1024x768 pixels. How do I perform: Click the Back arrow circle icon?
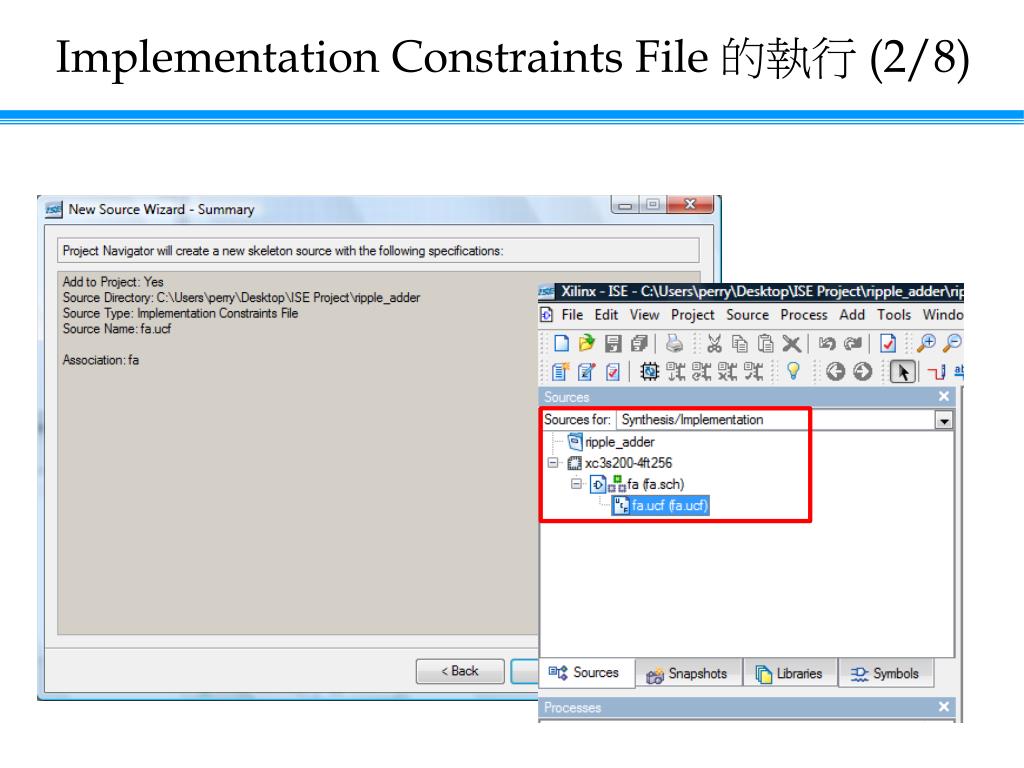click(835, 372)
